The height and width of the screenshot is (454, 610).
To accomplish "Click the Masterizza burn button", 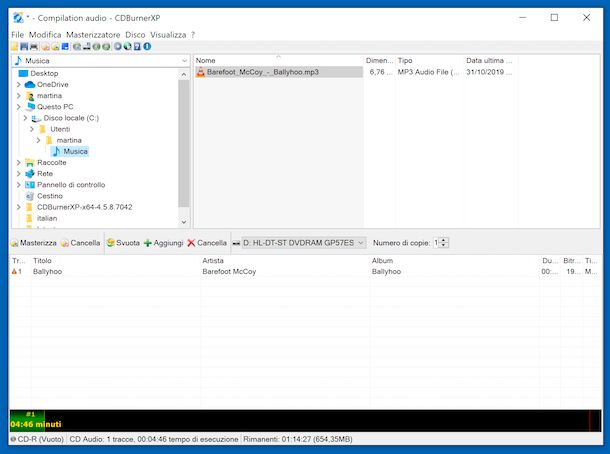I will (x=33, y=243).
